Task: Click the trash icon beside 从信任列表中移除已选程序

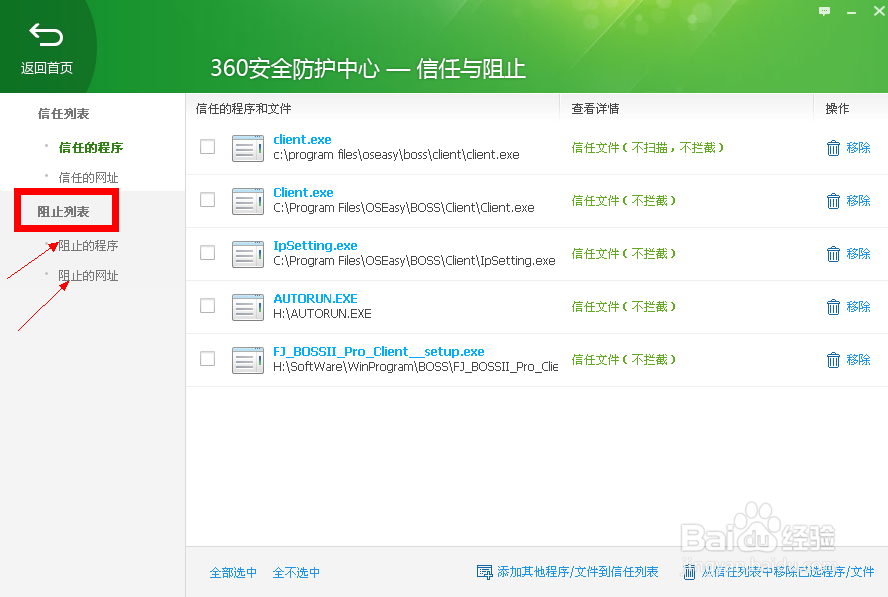Action: tap(689, 572)
